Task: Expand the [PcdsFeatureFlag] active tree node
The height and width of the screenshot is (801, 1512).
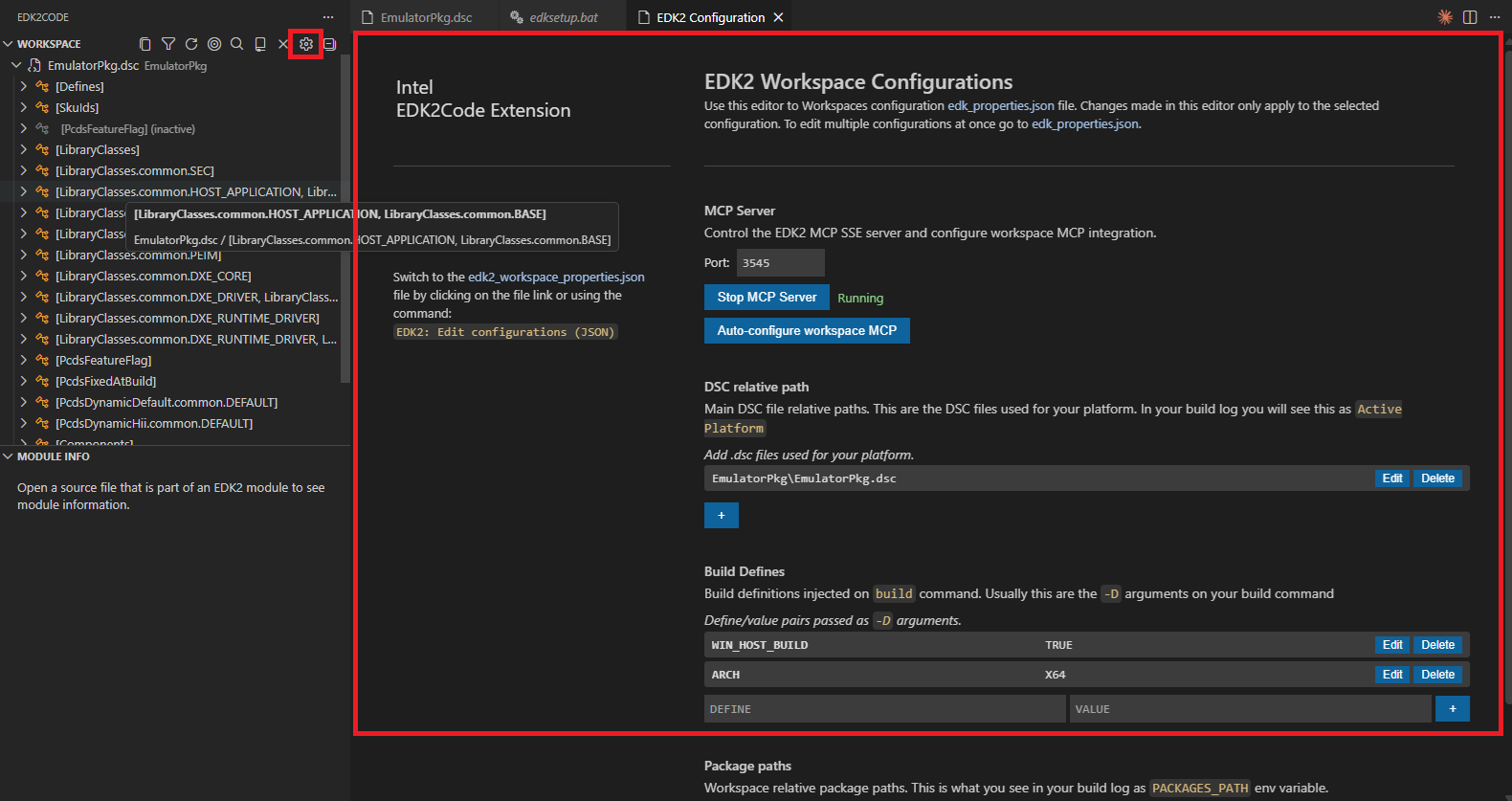Action: click(x=24, y=360)
